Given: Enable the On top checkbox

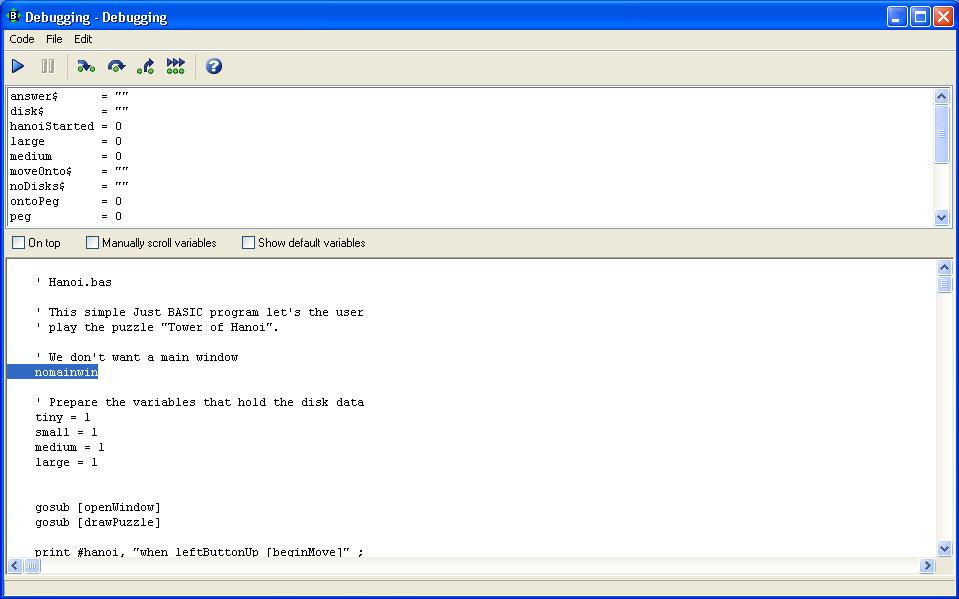Looking at the screenshot, I should click(19, 243).
